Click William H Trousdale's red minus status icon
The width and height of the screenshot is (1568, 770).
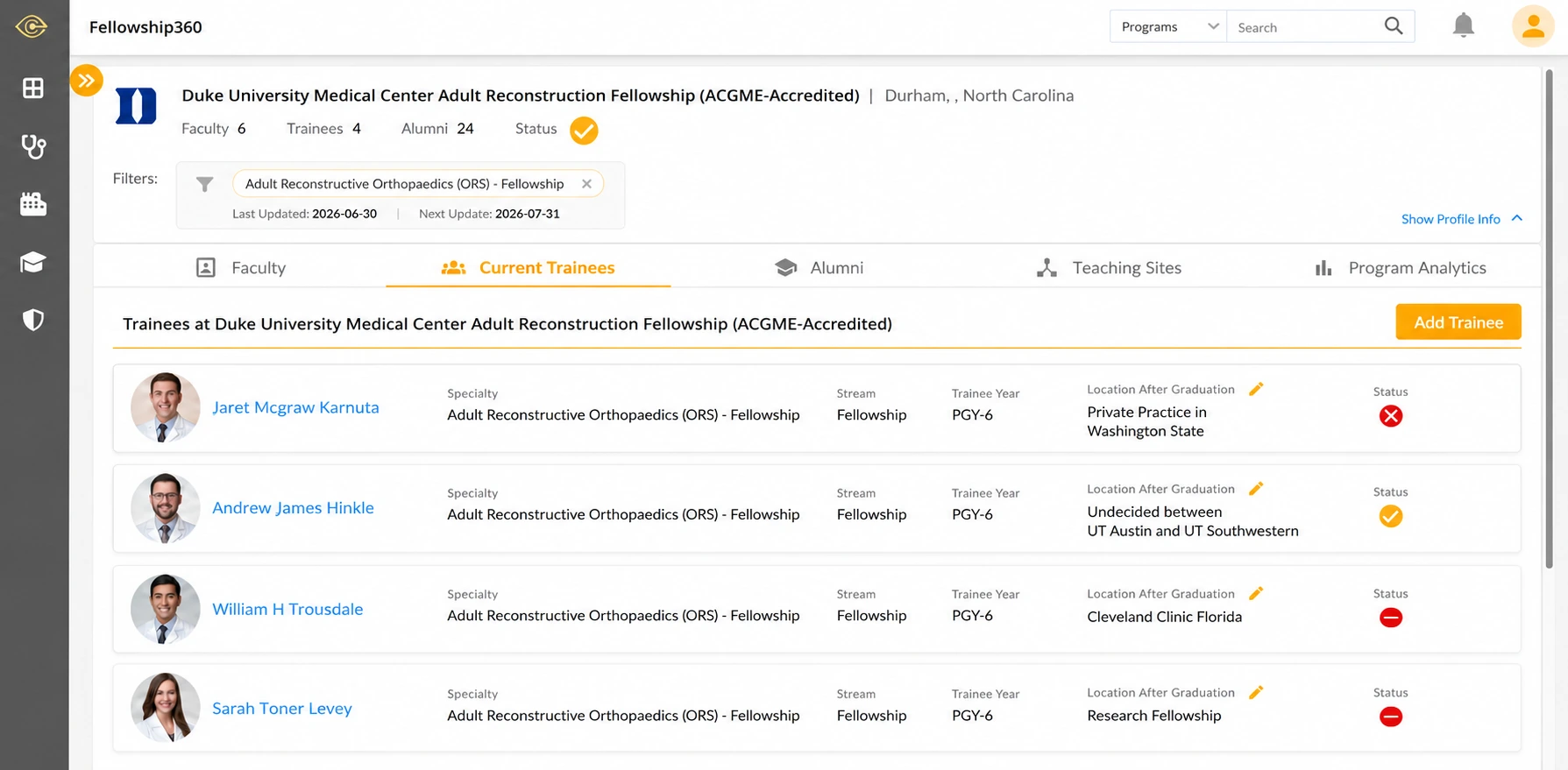click(x=1391, y=618)
